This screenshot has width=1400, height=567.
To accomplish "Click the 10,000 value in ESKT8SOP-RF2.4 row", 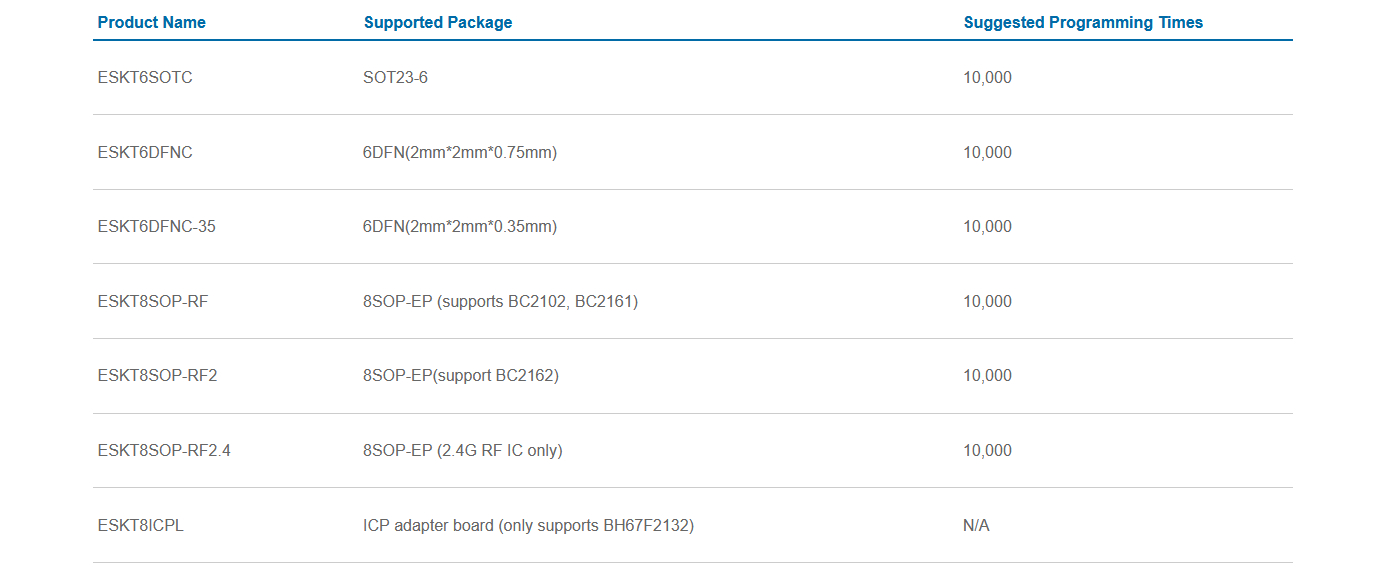I will [x=987, y=450].
